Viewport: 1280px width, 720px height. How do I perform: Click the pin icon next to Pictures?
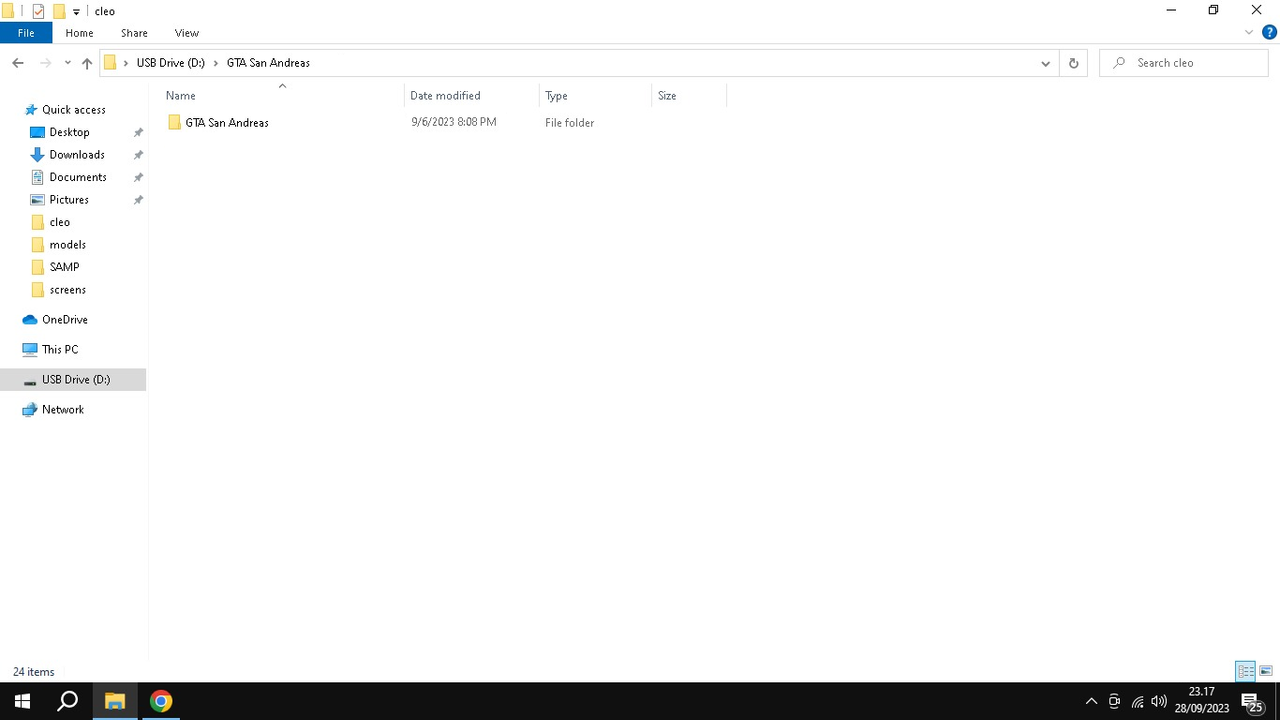138,200
